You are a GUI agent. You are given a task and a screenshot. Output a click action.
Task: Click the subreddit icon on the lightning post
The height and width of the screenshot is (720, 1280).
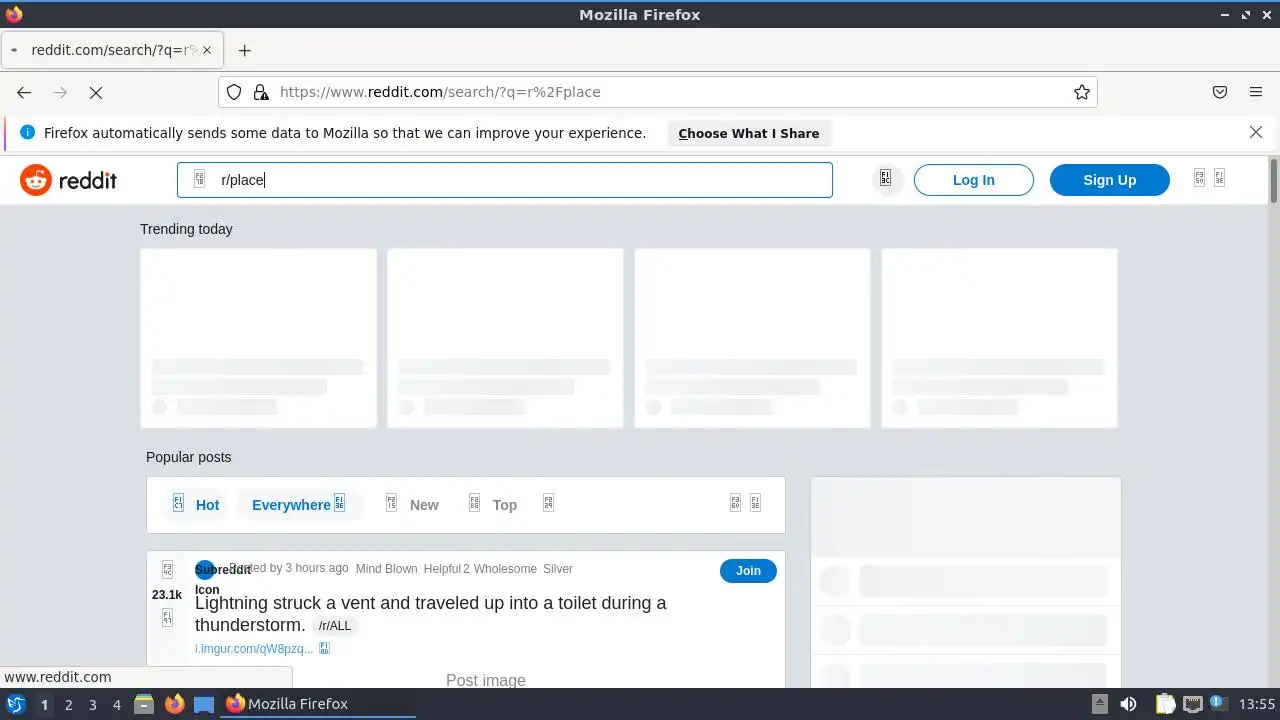tap(205, 570)
